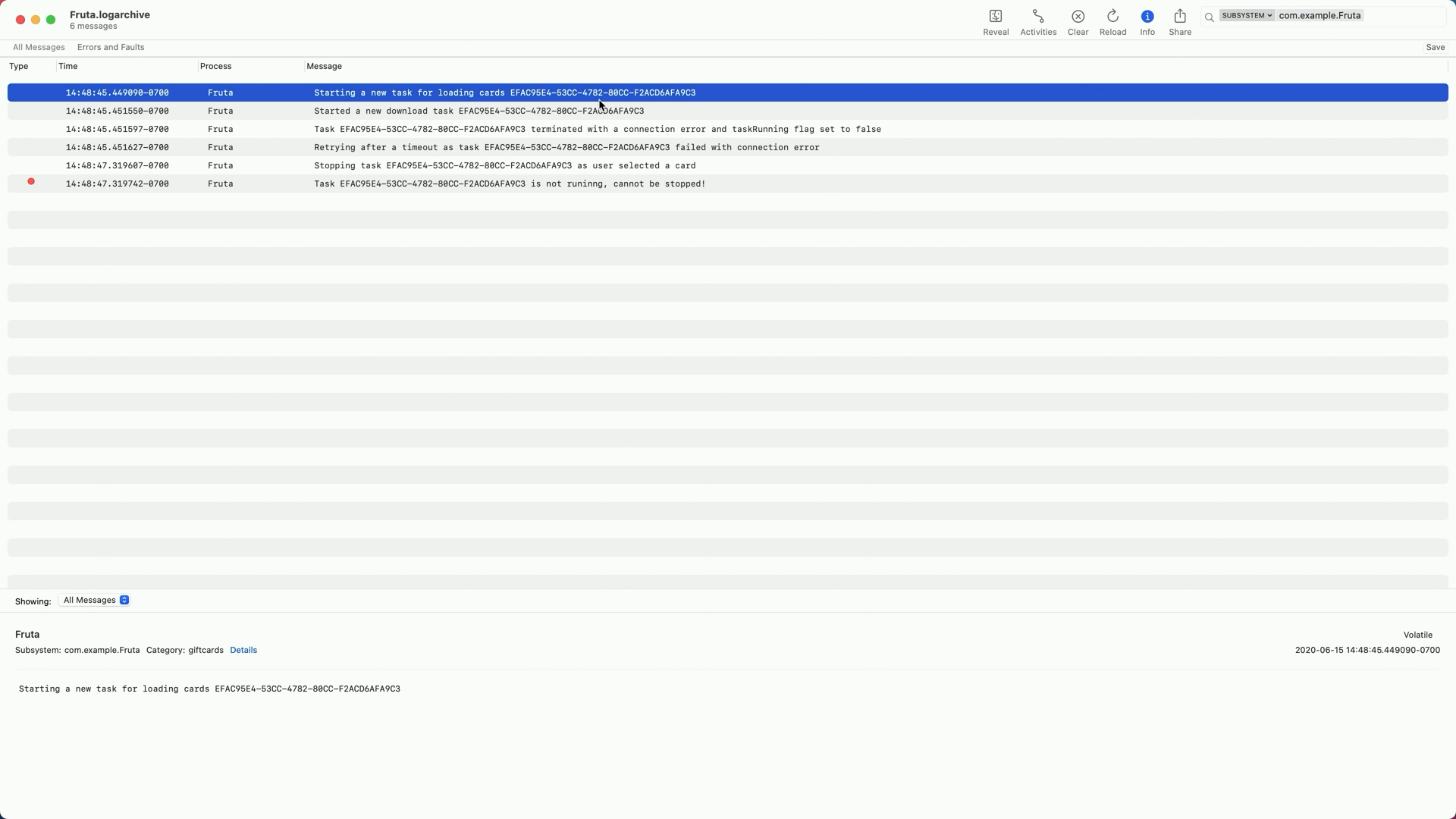This screenshot has height=819, width=1456.
Task: Click the search magnifier icon
Action: 1210,17
